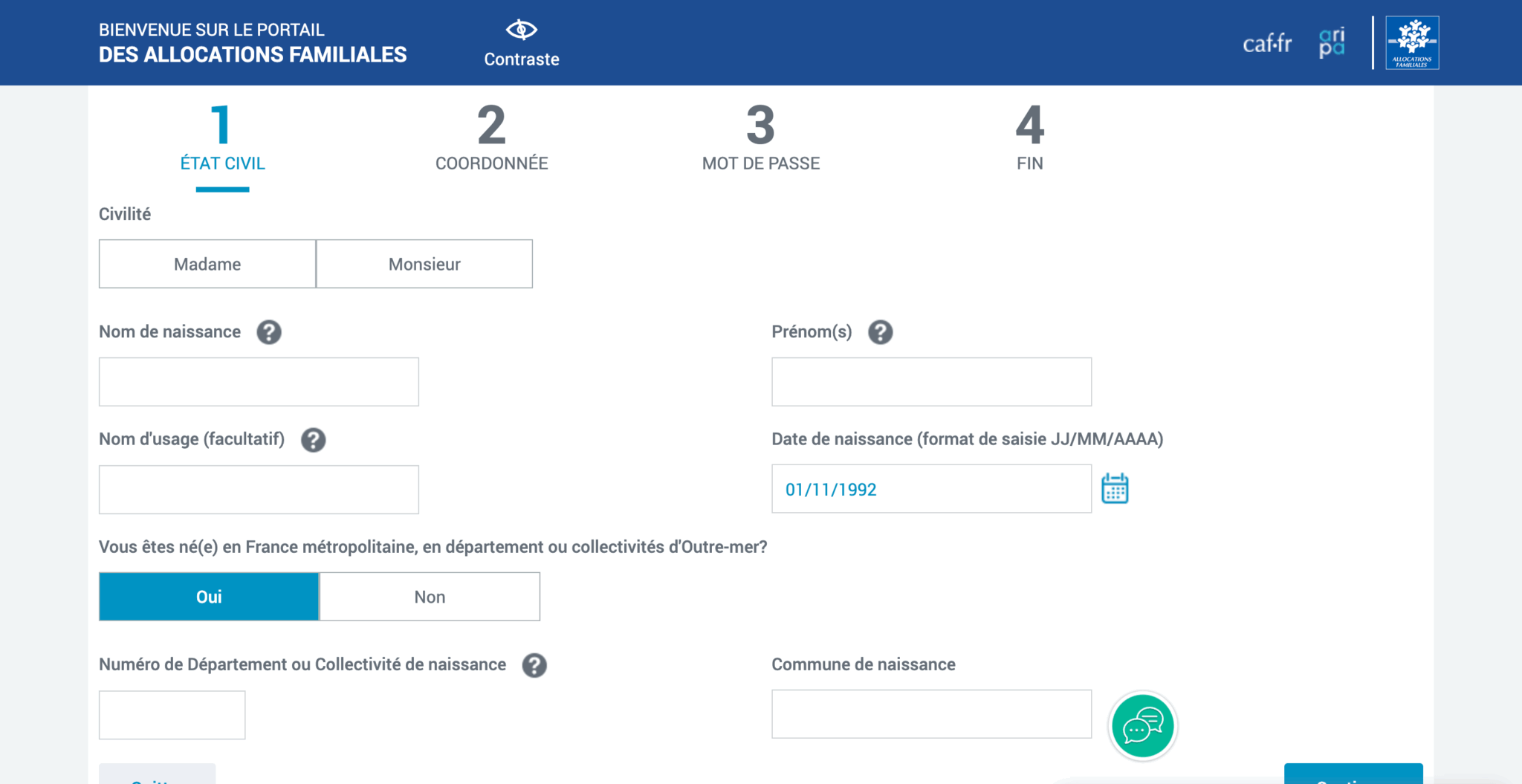This screenshot has height=784, width=1522.
Task: Open the green chat assistant bubble
Action: pyautogui.click(x=1142, y=726)
